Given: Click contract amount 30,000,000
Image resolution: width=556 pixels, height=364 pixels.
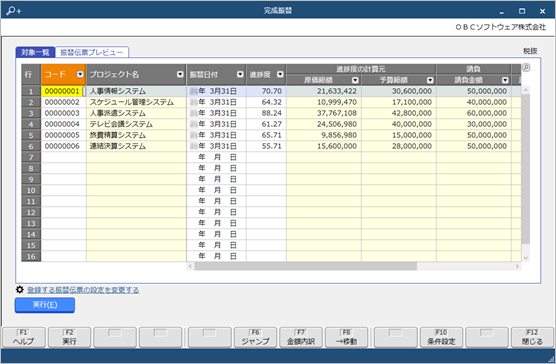Looking at the screenshot, I should tap(487, 124).
